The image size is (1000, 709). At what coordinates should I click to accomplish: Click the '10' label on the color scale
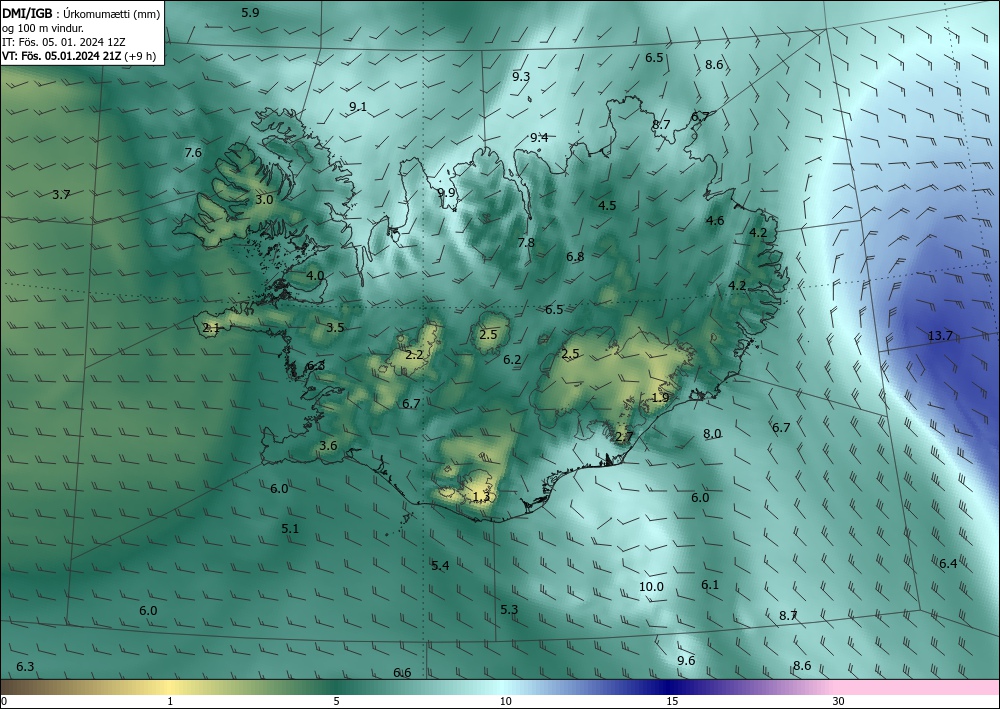point(506,701)
